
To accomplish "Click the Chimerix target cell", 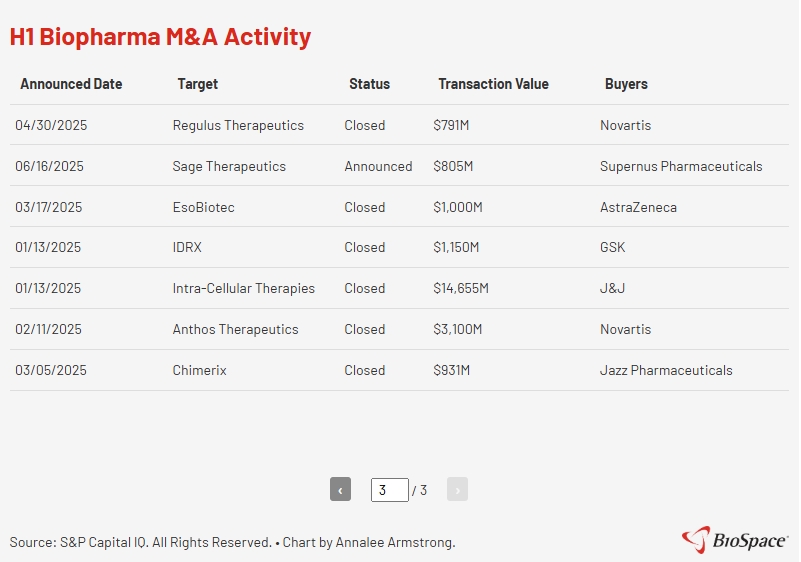I will [199, 371].
